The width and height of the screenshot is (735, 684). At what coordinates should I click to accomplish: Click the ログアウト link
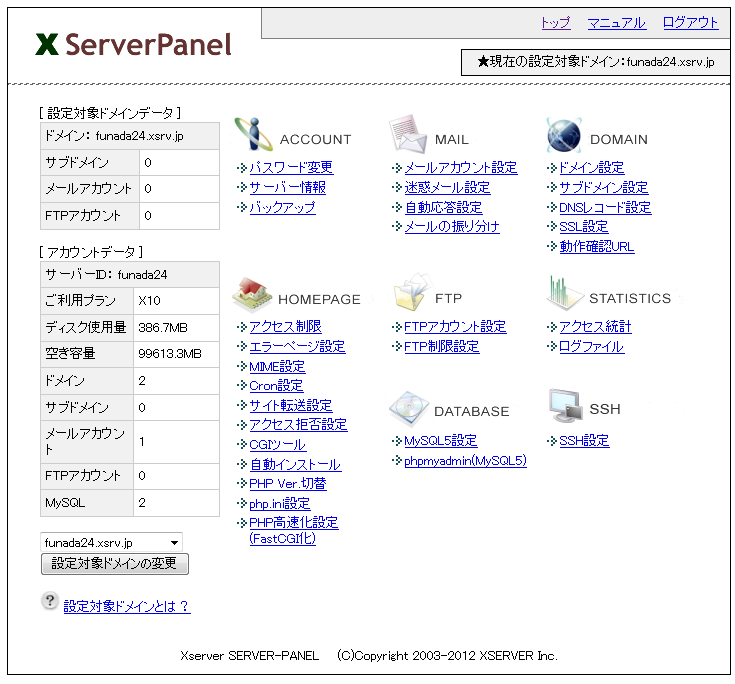[690, 23]
